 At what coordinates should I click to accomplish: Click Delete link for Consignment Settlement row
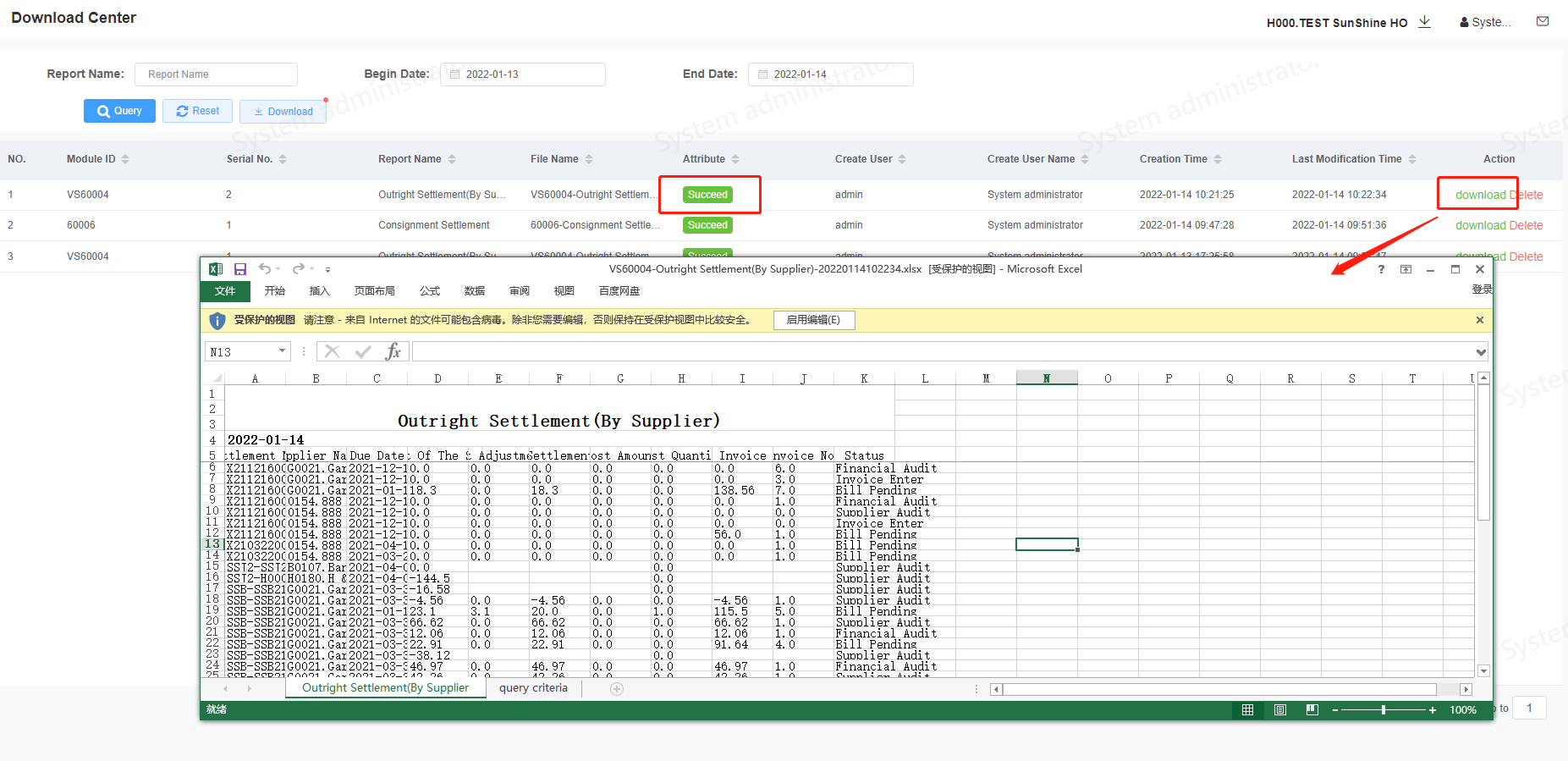pyautogui.click(x=1526, y=225)
